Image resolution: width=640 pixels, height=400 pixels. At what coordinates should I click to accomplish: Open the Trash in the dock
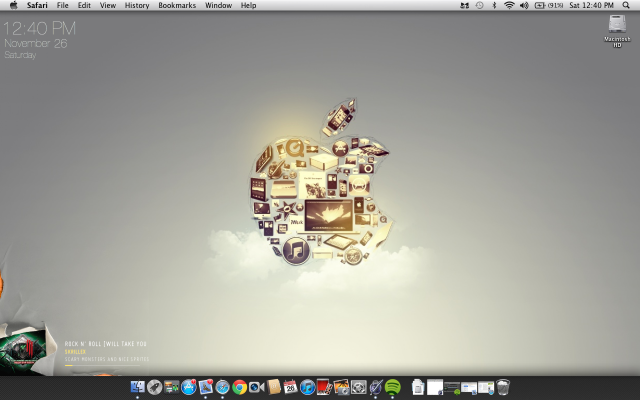[x=503, y=387]
